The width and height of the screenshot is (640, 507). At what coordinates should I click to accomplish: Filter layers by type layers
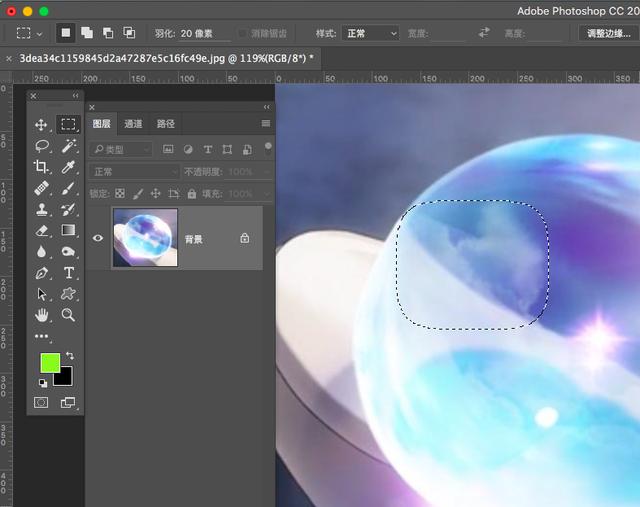click(x=208, y=149)
